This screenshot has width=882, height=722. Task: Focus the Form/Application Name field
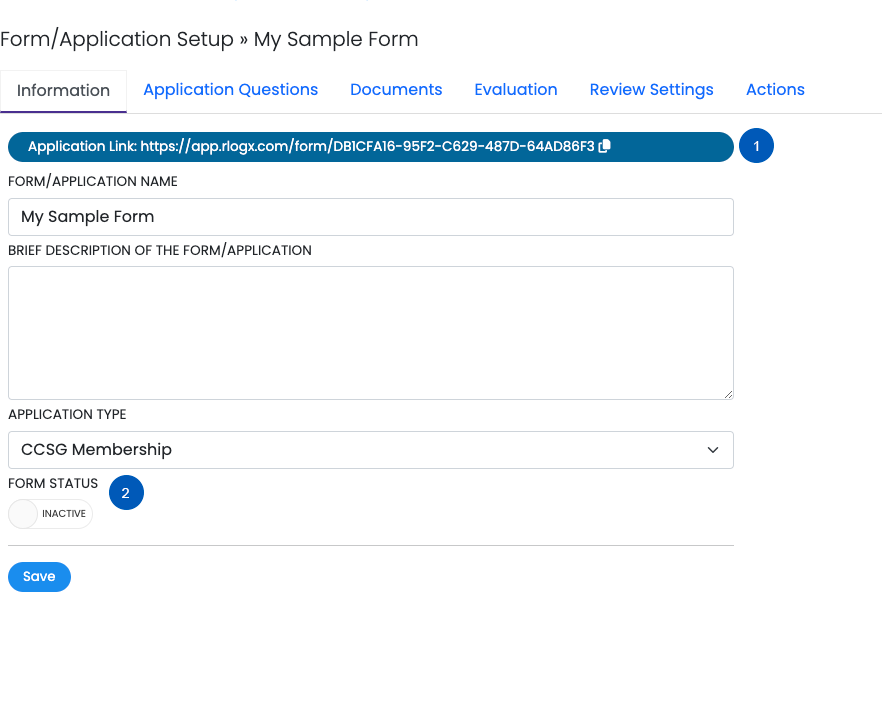[371, 217]
